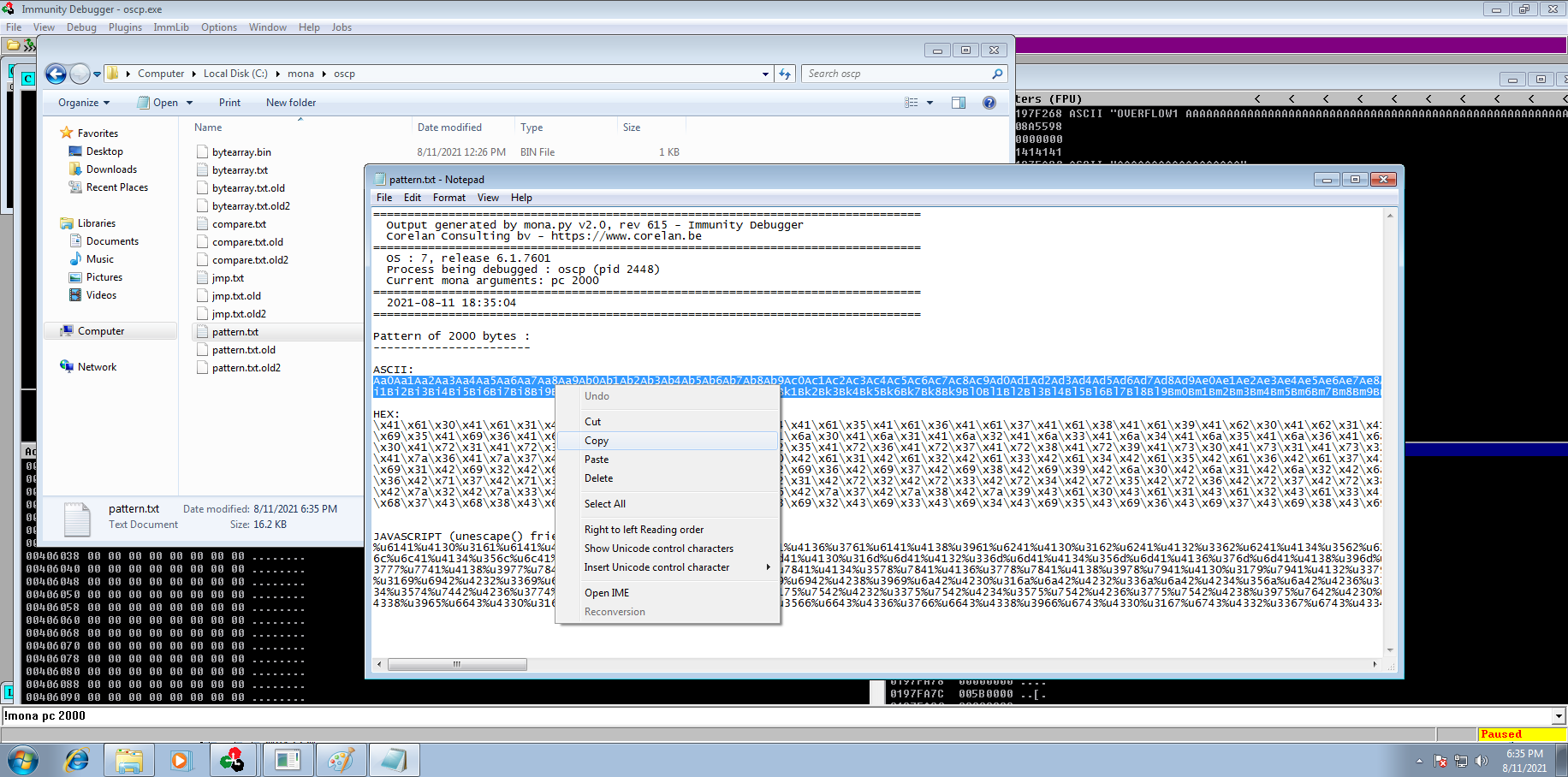Image resolution: width=1568 pixels, height=777 pixels.
Task: Click Explorer Forward navigation arrow
Action: 79,74
